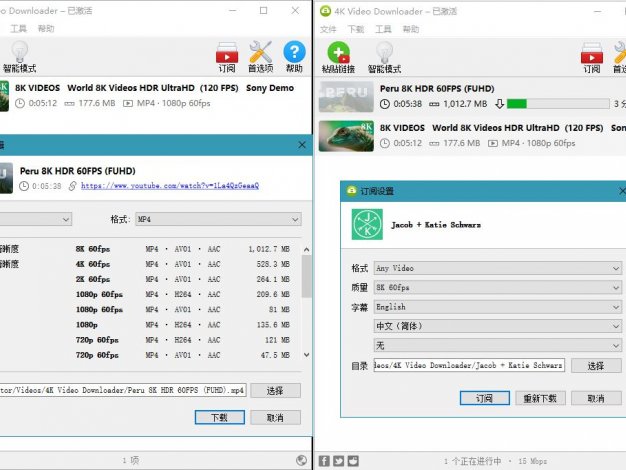Viewport: 626px width, 470px height.
Task: Click 取消 button in download dialog
Action: (x=275, y=417)
